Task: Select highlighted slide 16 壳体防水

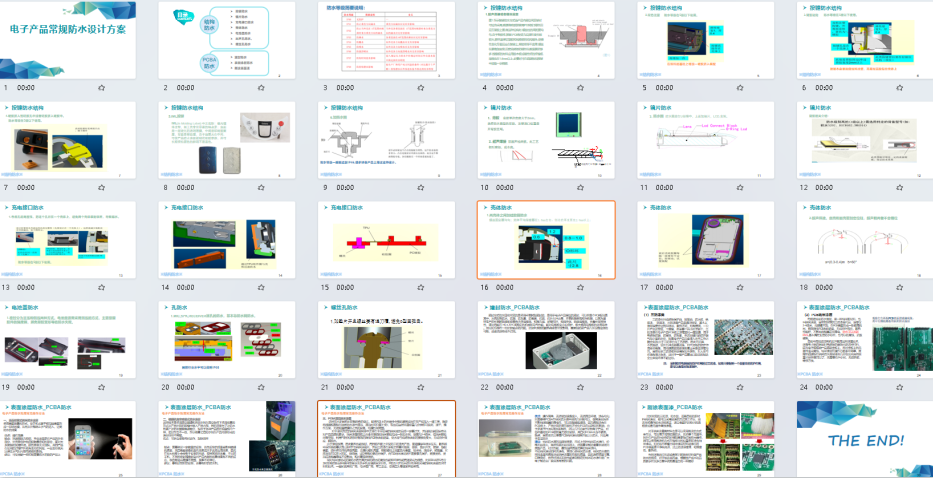Action: click(546, 240)
